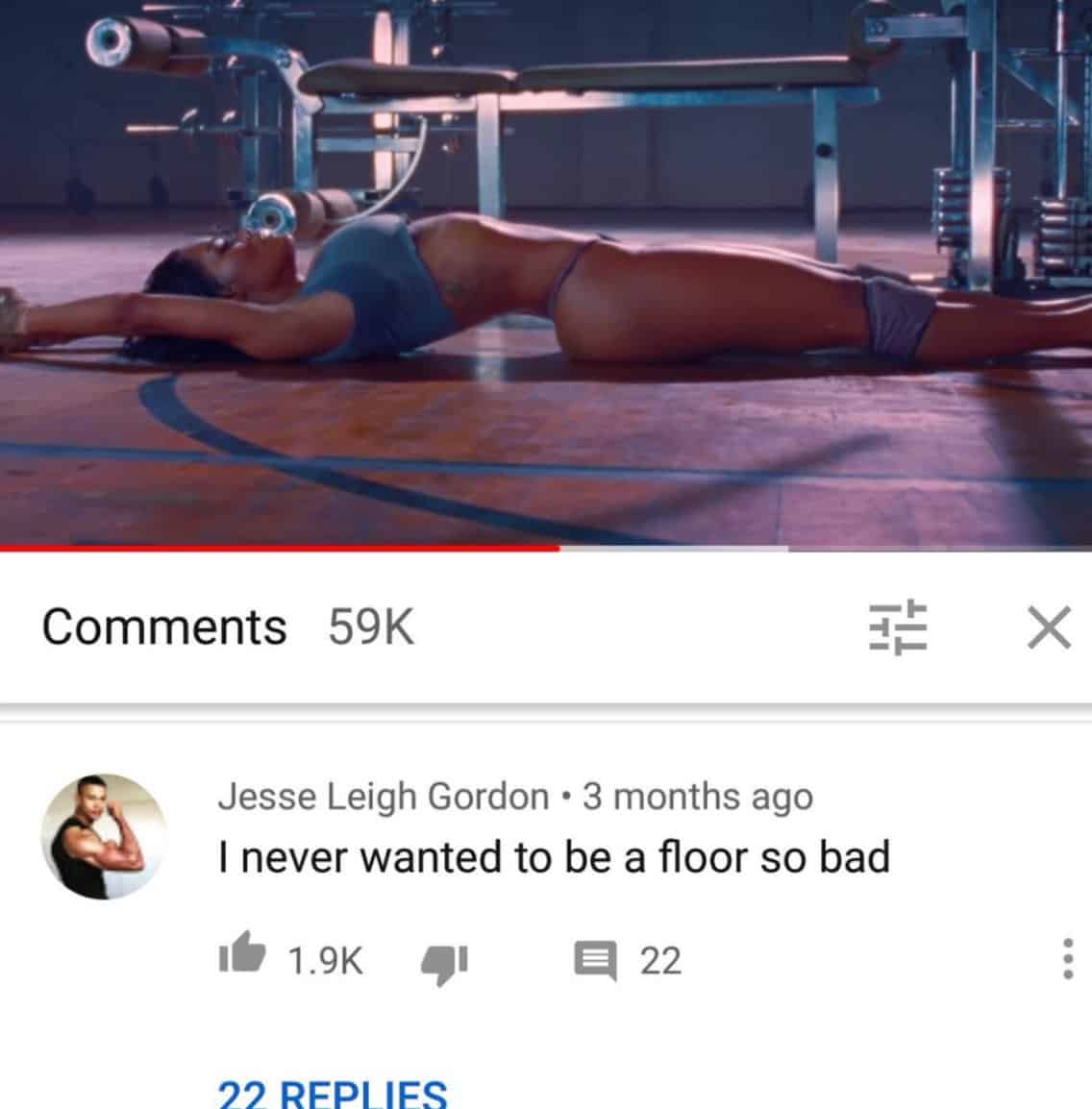1092x1109 pixels.
Task: Jump to the buffered grey progress segment
Action: click(x=674, y=548)
